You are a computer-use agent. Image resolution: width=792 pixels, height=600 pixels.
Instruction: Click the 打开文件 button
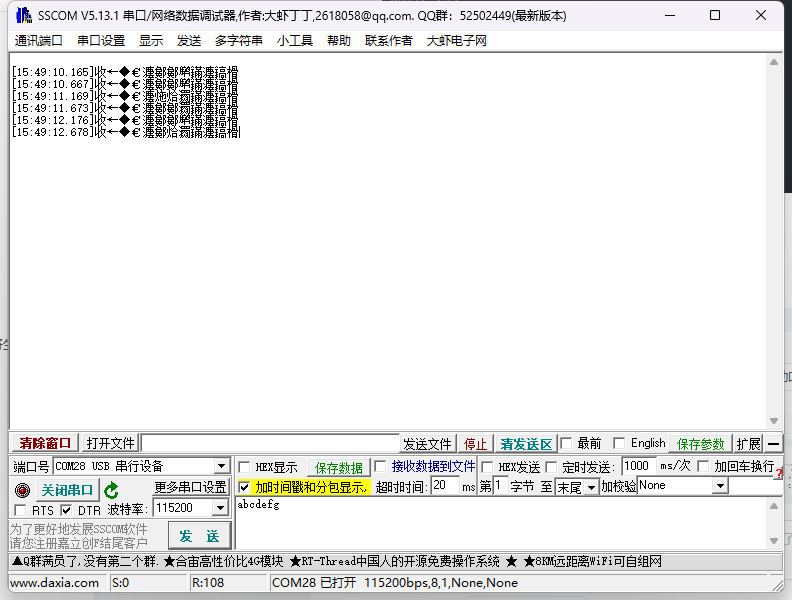tap(111, 443)
